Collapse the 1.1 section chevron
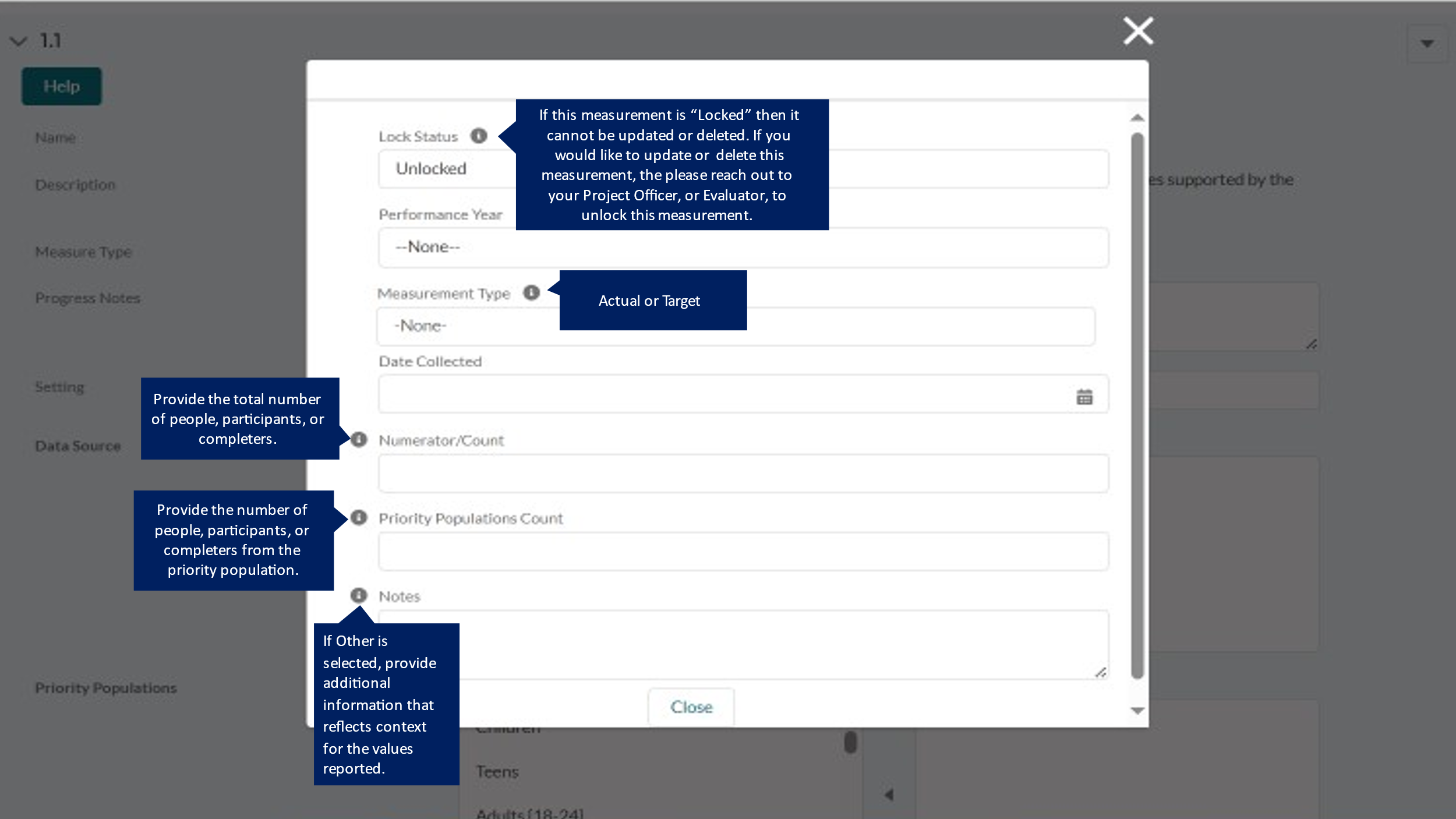The width and height of the screenshot is (1456, 819). (19, 41)
